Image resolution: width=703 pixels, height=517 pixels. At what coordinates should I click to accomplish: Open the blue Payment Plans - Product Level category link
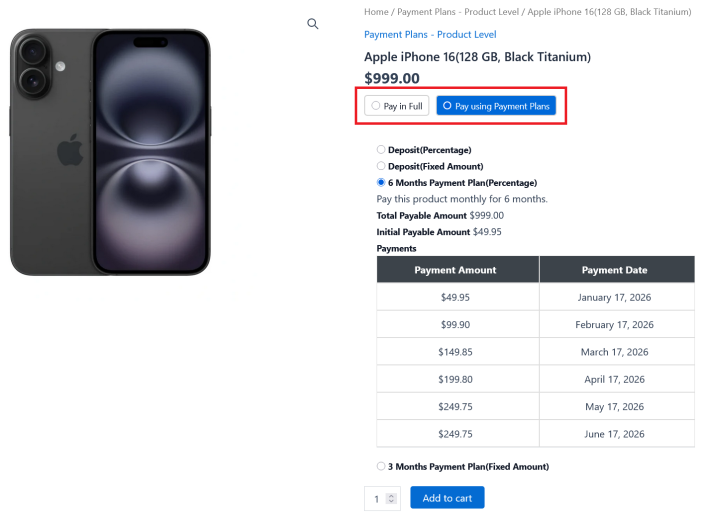click(430, 35)
